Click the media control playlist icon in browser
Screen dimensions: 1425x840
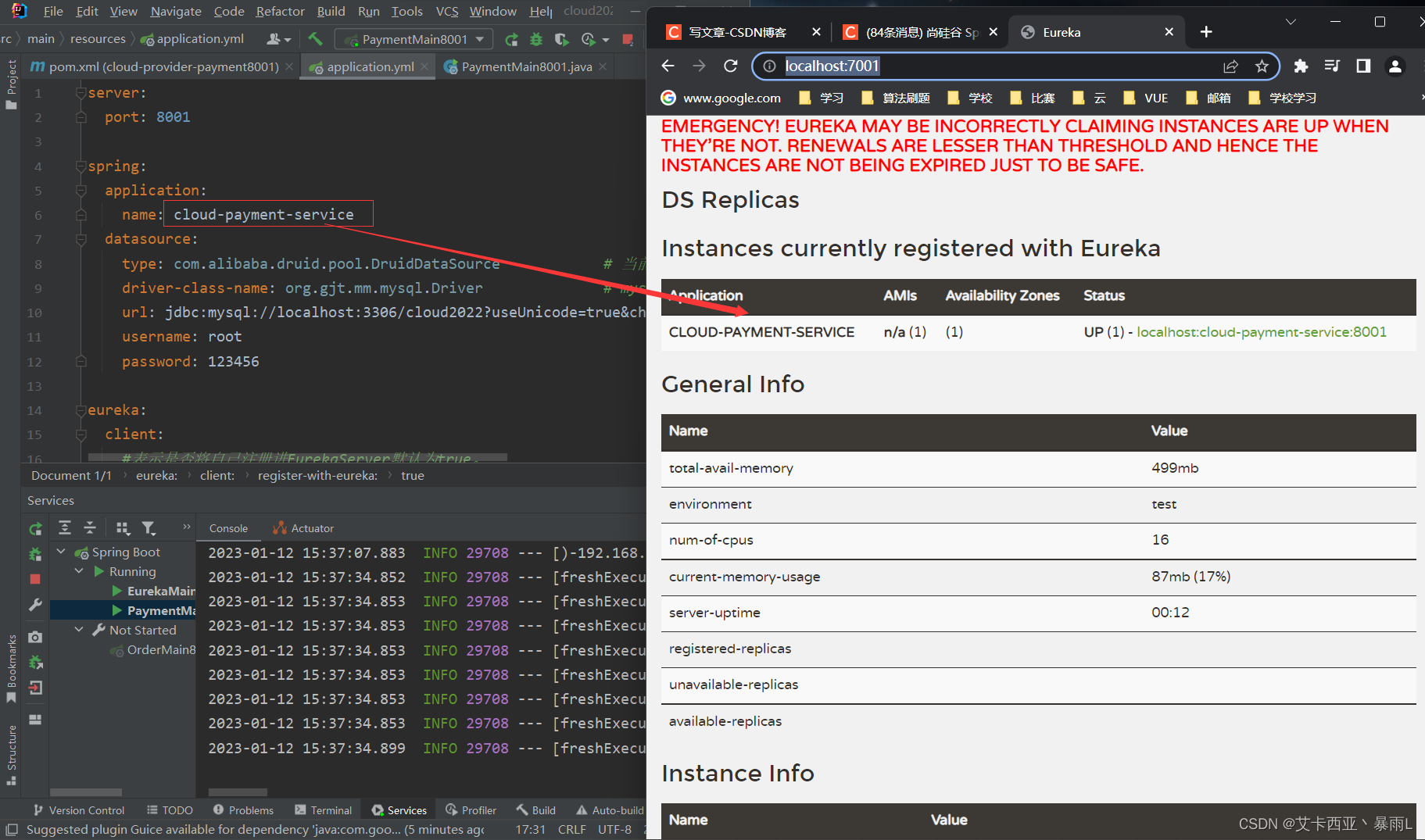tap(1332, 66)
